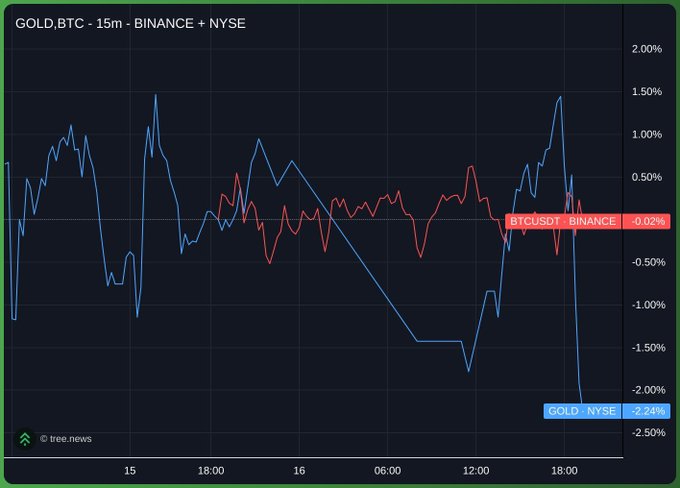Click the -1.00% y-axis label
This screenshot has height=488, width=680.
coord(648,305)
